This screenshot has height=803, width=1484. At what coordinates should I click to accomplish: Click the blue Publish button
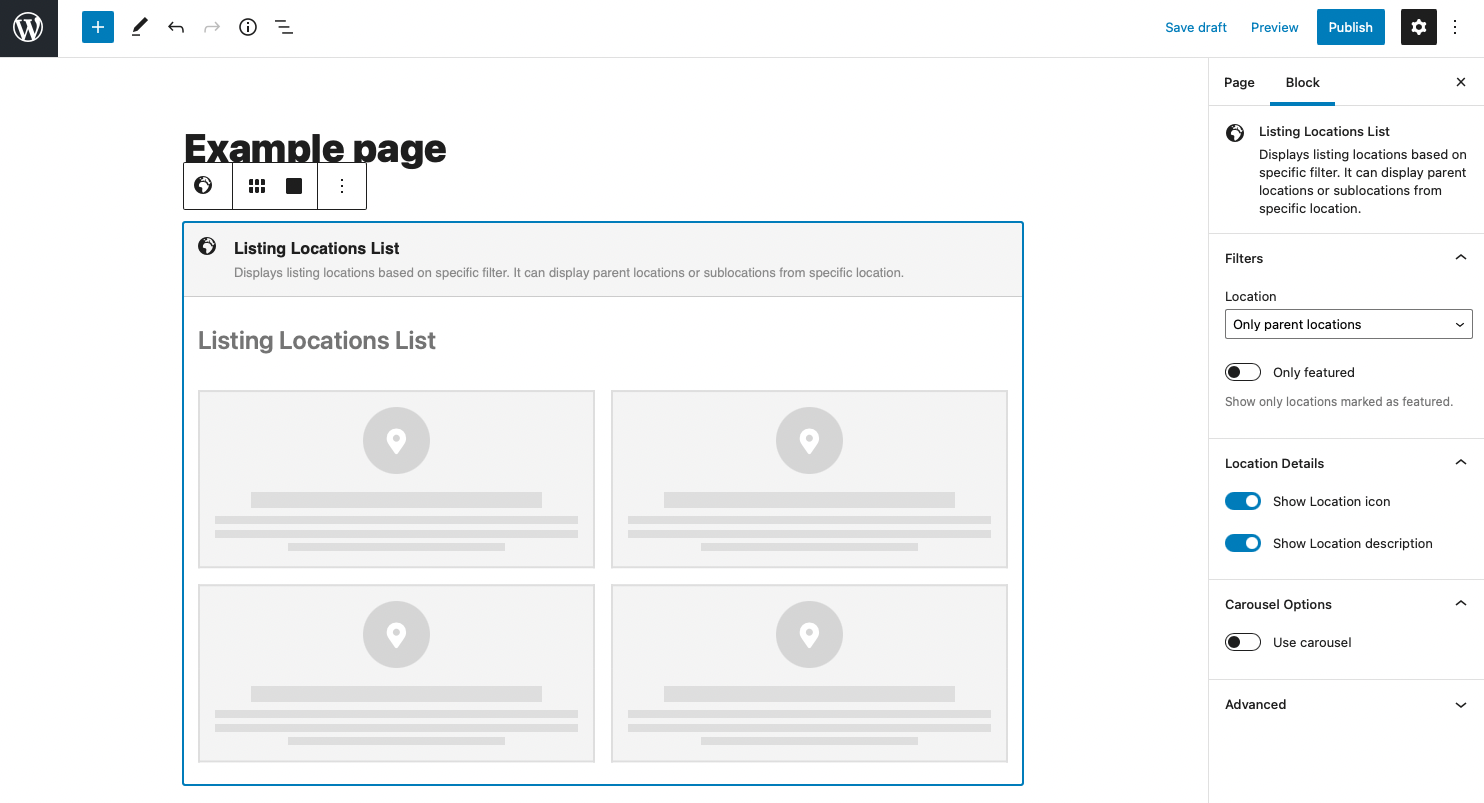[x=1350, y=27]
